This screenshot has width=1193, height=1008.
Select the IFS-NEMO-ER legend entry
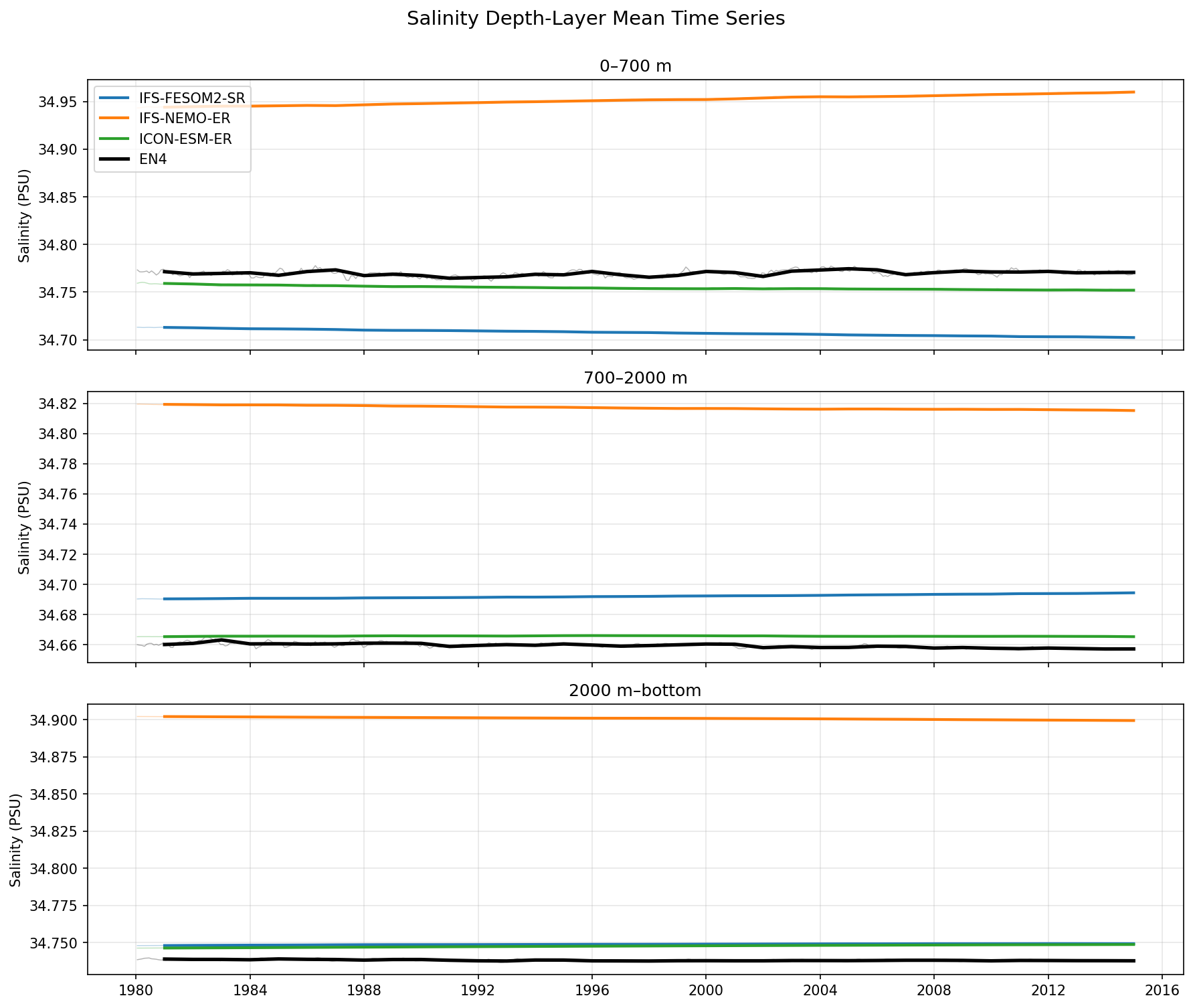(x=184, y=118)
